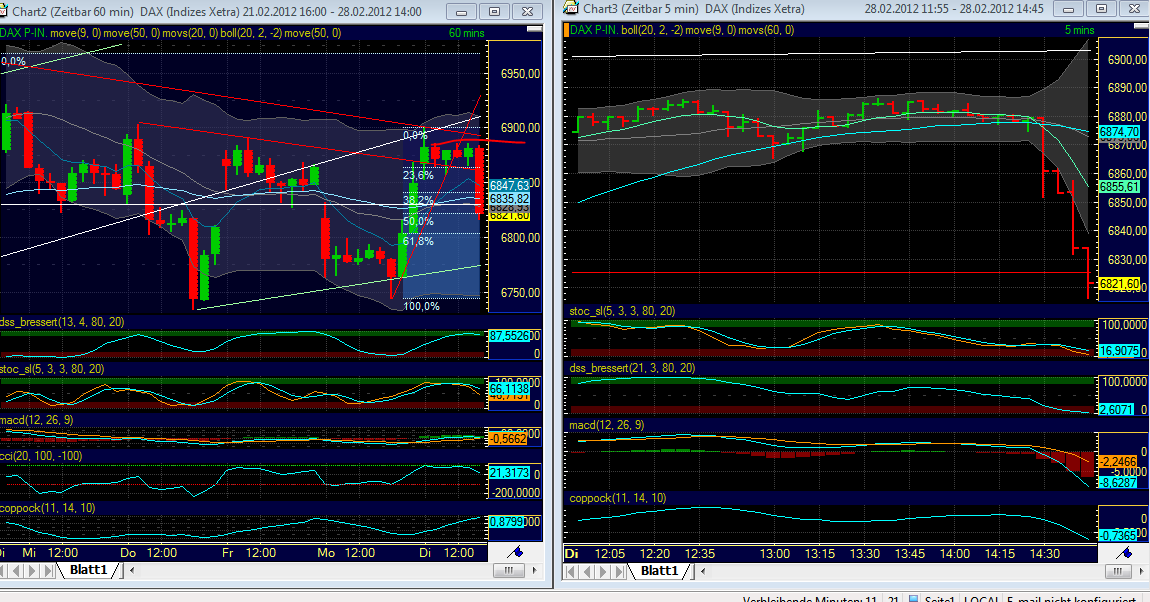Image resolution: width=1150 pixels, height=602 pixels.
Task: Click the Fr time axis label in Chart2
Action: coord(227,552)
